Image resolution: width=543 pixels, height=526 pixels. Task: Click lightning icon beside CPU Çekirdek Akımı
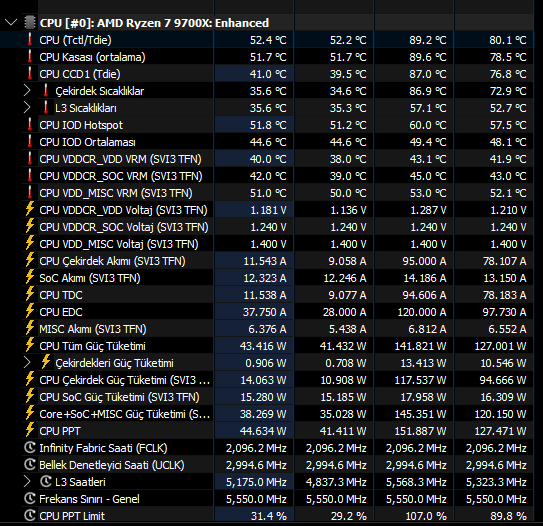[30, 260]
